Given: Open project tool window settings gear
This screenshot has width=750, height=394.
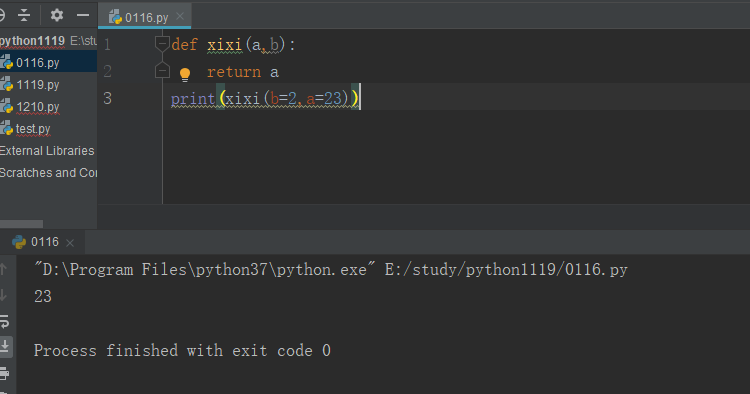Looking at the screenshot, I should point(57,15).
